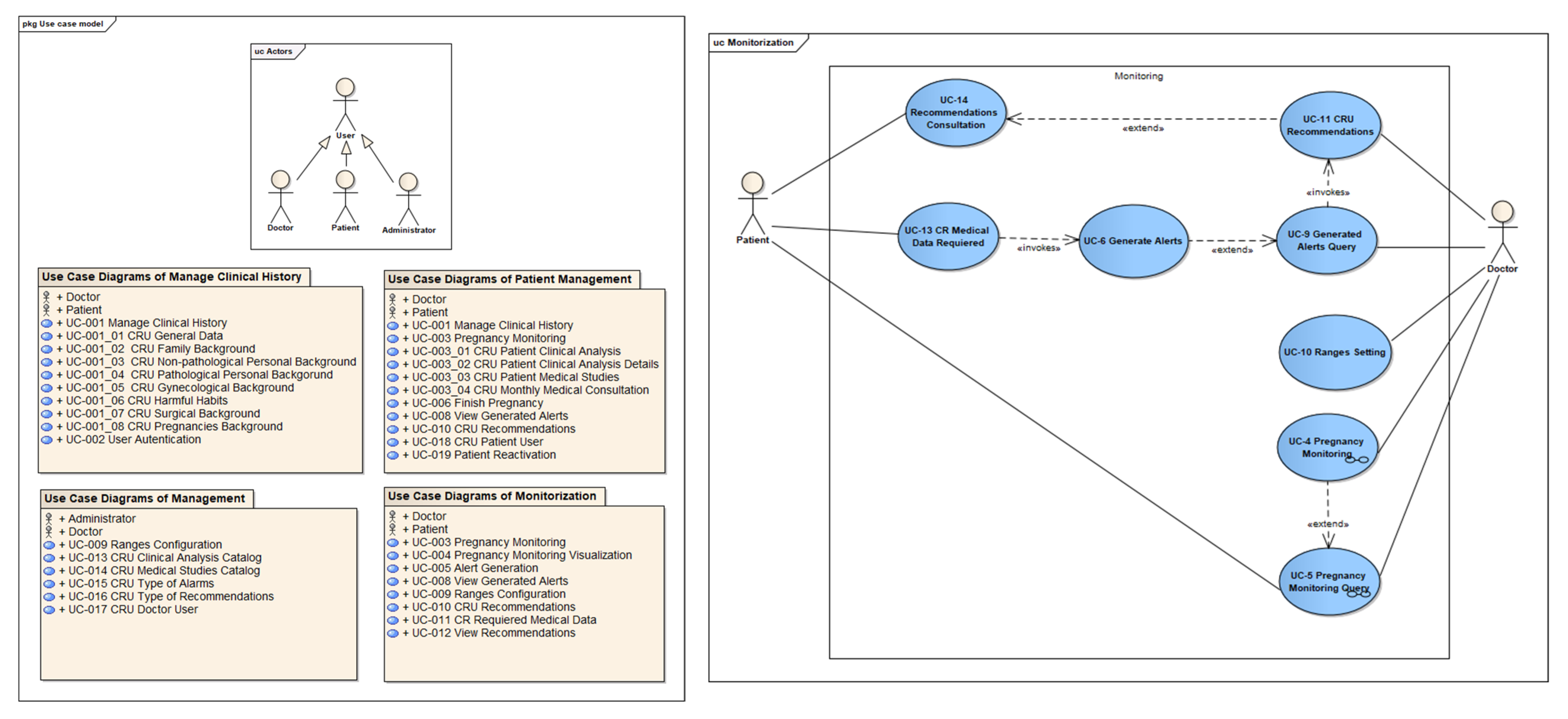Select the pkg Use case model frame label

63,24
